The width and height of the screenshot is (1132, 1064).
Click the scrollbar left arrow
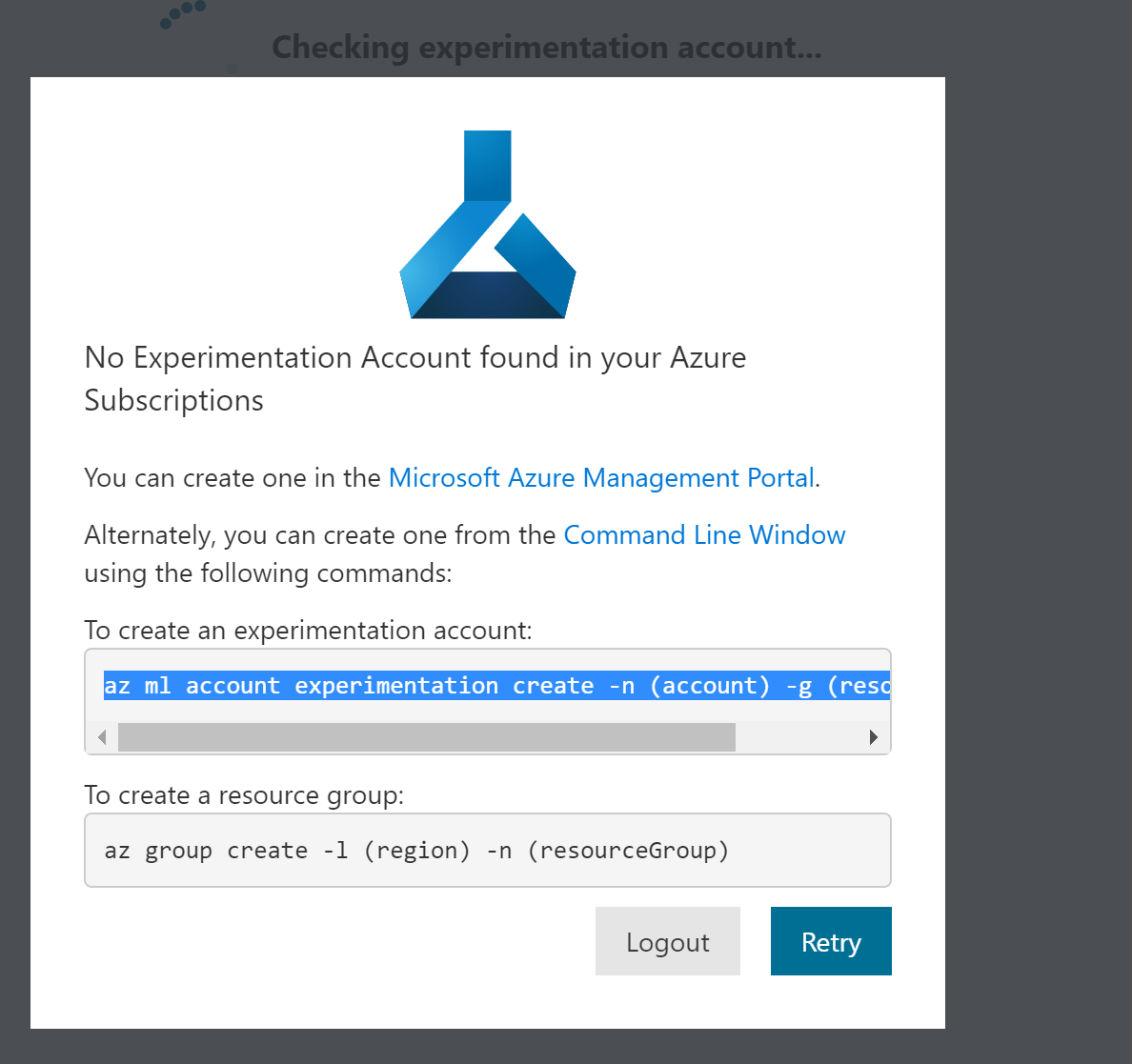click(101, 736)
